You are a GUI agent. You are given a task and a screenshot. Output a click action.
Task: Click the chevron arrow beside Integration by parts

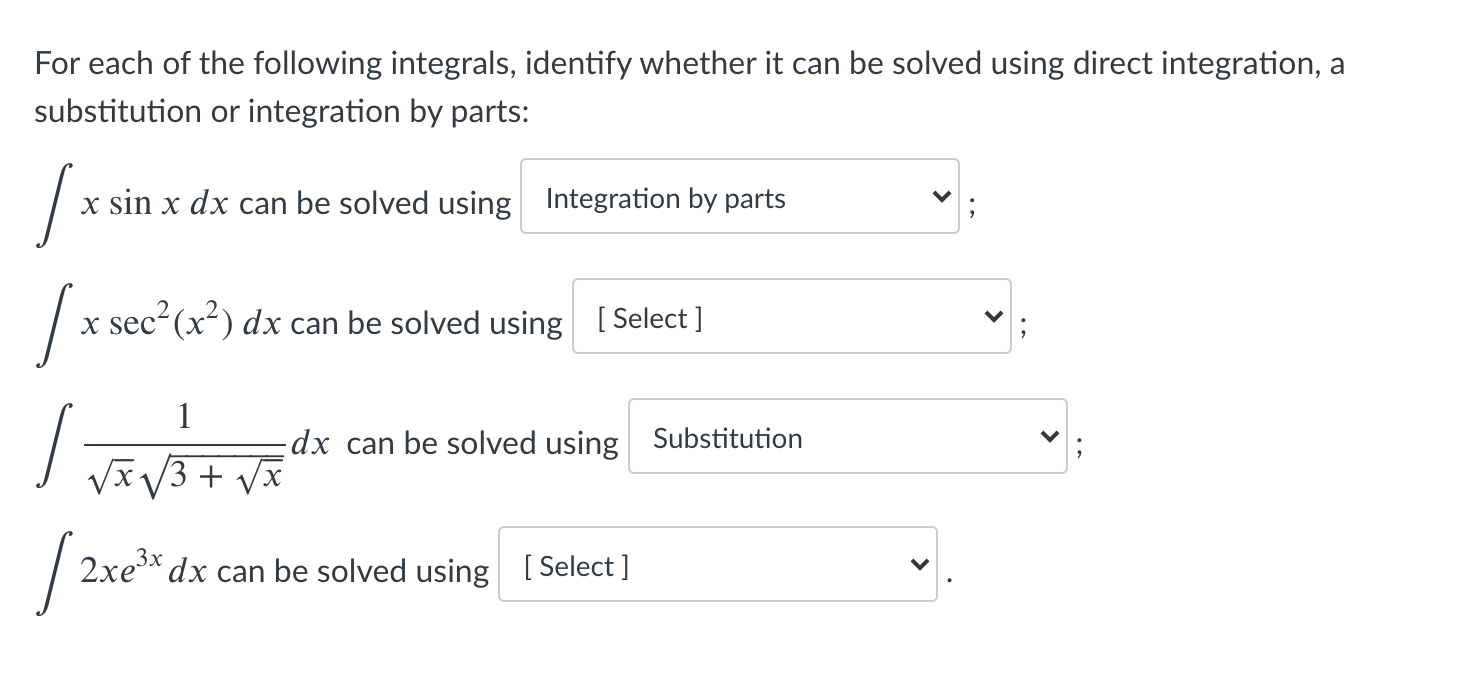(937, 197)
